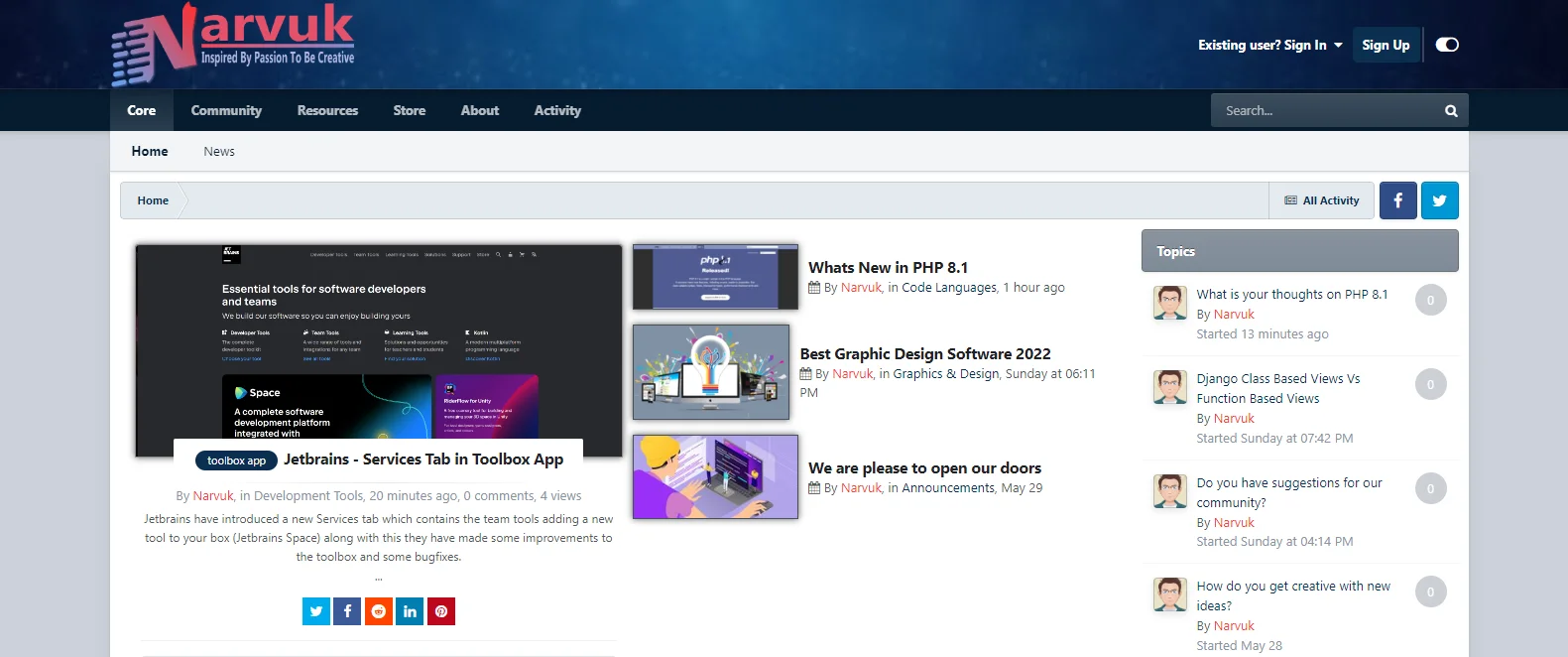Select the News sub-navigation item

219,152
